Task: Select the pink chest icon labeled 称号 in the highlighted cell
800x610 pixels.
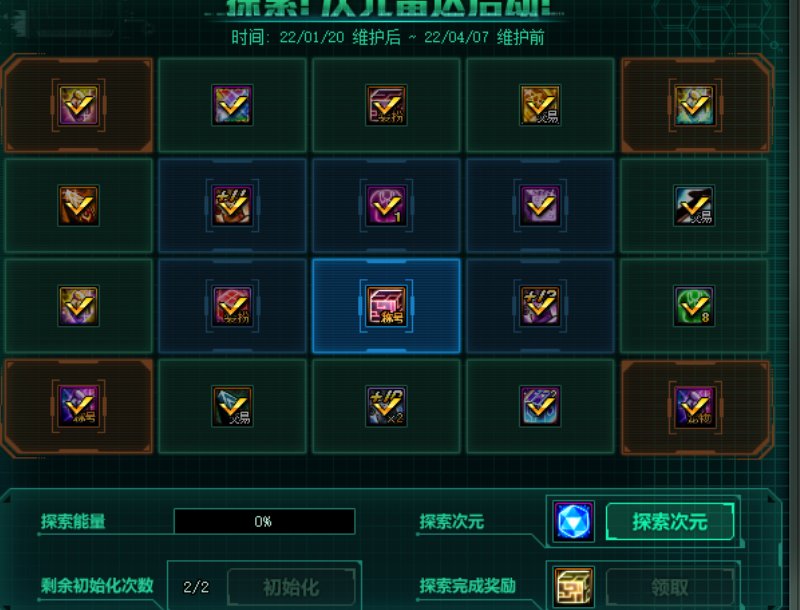Action: 386,306
